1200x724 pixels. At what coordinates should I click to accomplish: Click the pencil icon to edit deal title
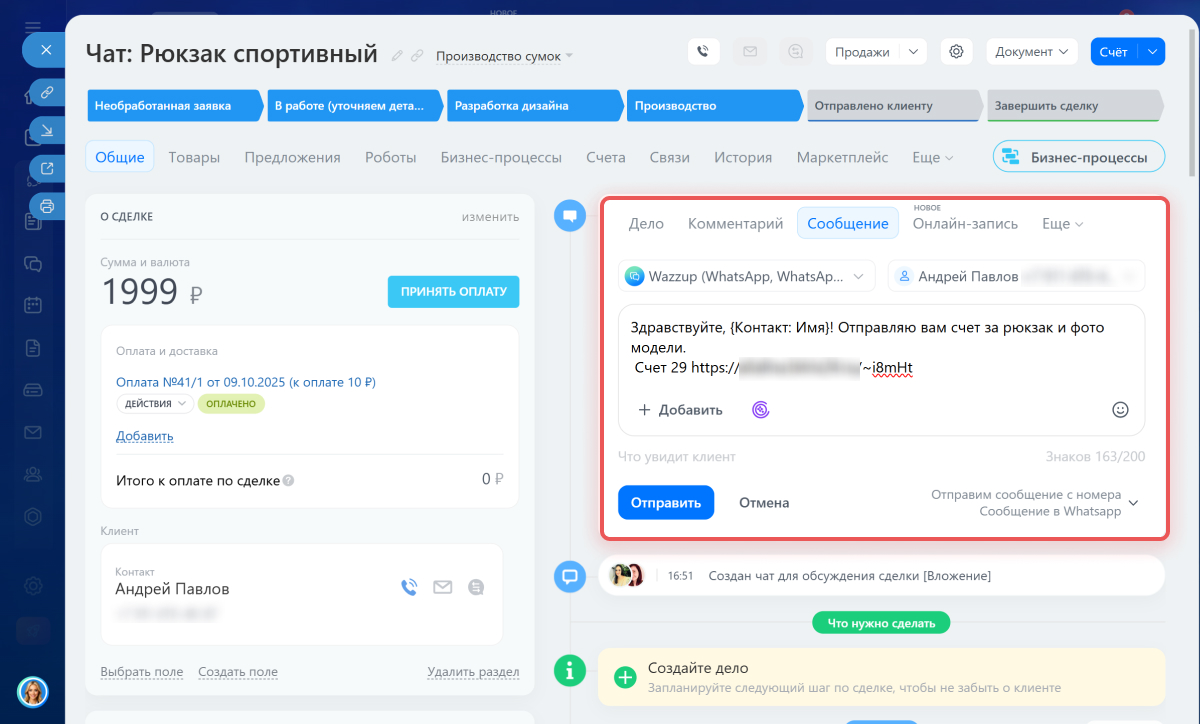[397, 56]
